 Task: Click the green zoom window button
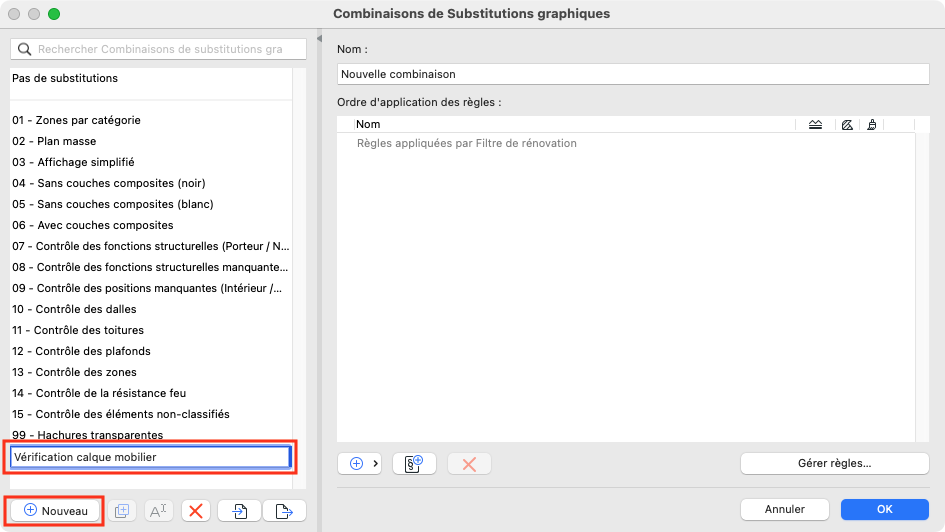click(54, 14)
